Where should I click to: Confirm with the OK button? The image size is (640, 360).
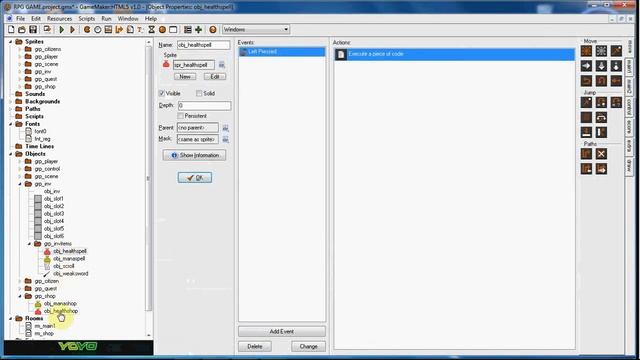click(195, 178)
